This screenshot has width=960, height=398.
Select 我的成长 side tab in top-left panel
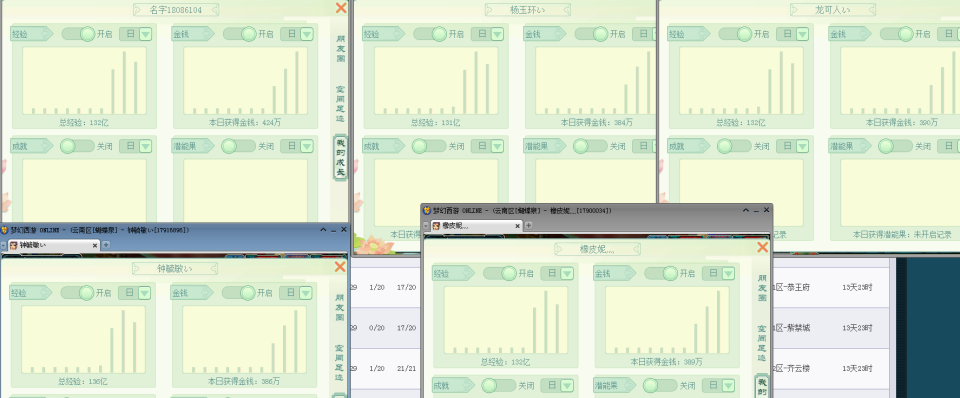[x=340, y=158]
